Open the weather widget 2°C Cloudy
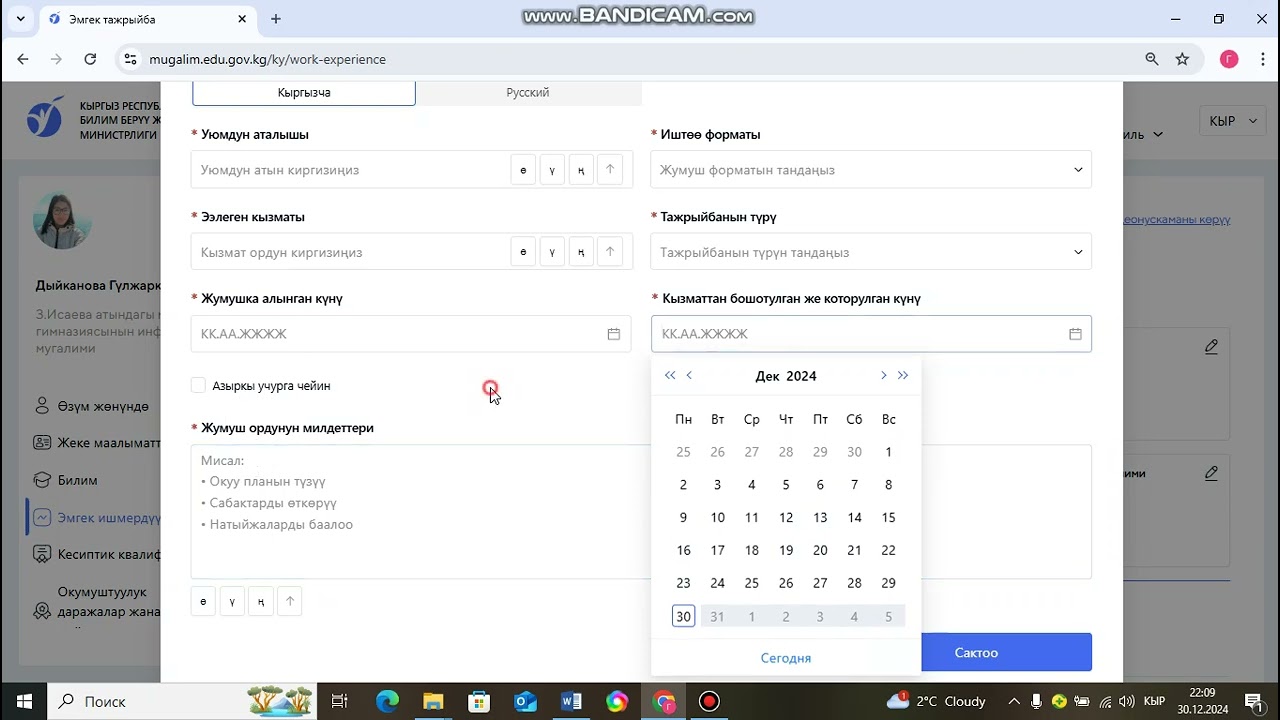Screen dimensions: 1280x720 tap(937, 701)
